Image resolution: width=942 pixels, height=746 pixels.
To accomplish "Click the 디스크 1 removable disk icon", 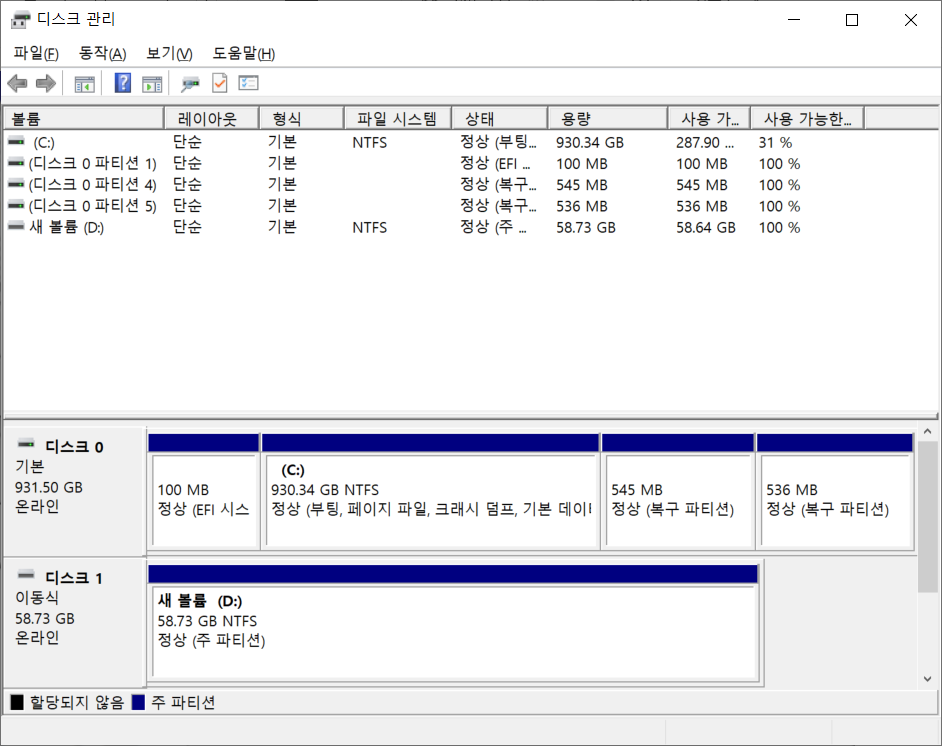I will tap(26, 575).
